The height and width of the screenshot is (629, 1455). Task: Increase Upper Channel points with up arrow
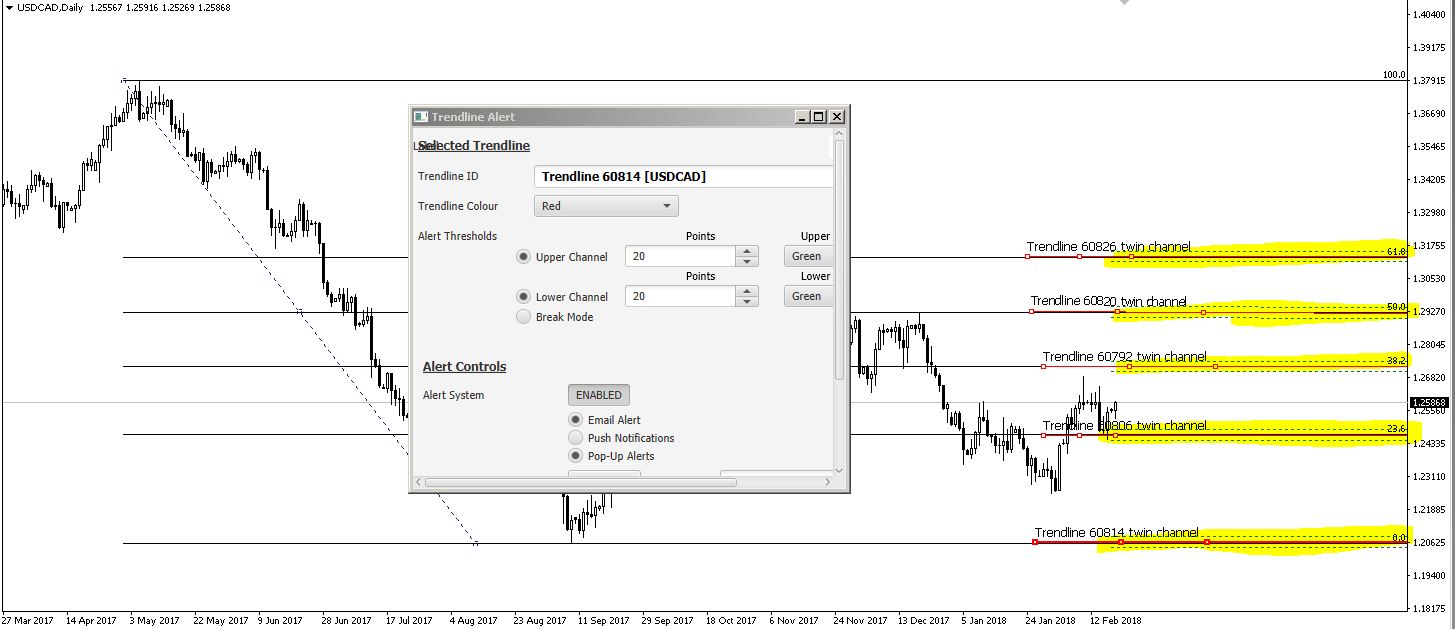746,251
